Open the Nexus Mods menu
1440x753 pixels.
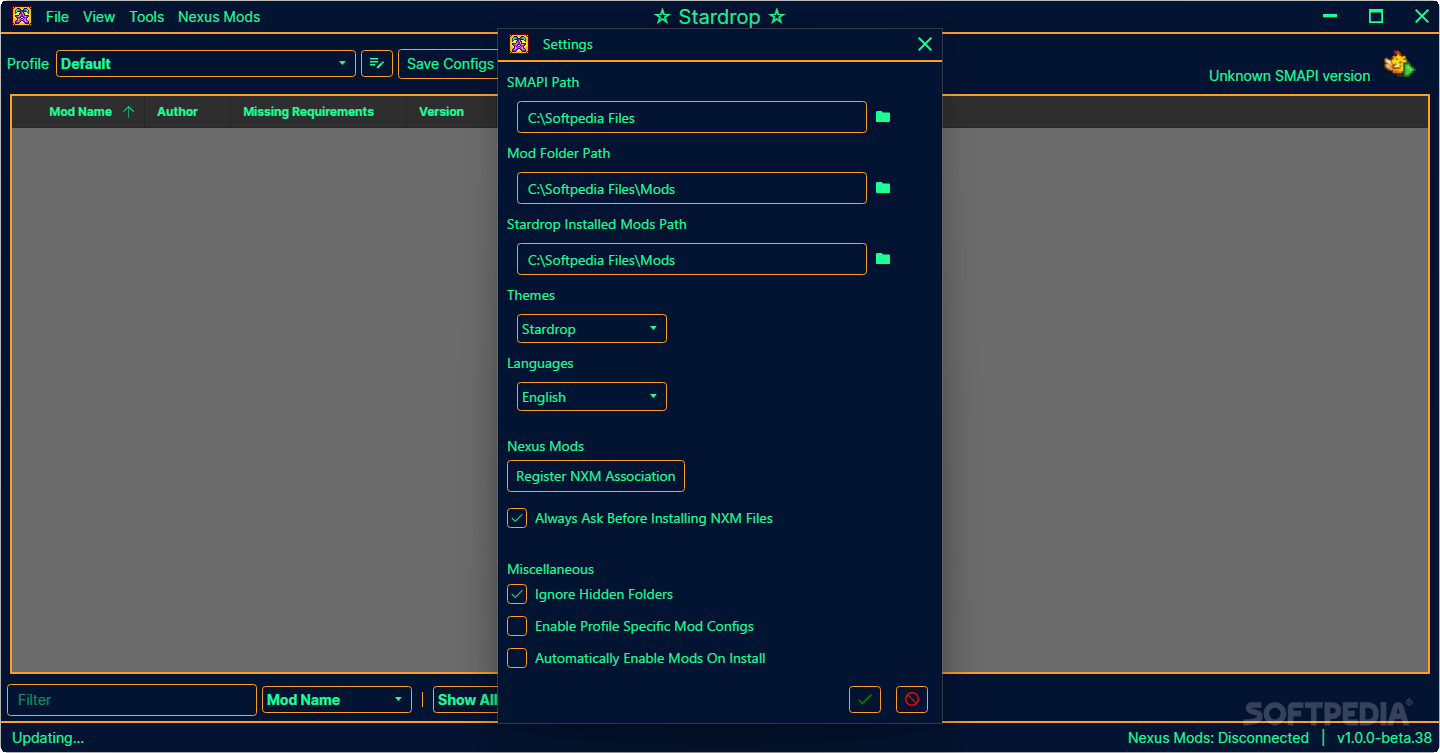(219, 16)
